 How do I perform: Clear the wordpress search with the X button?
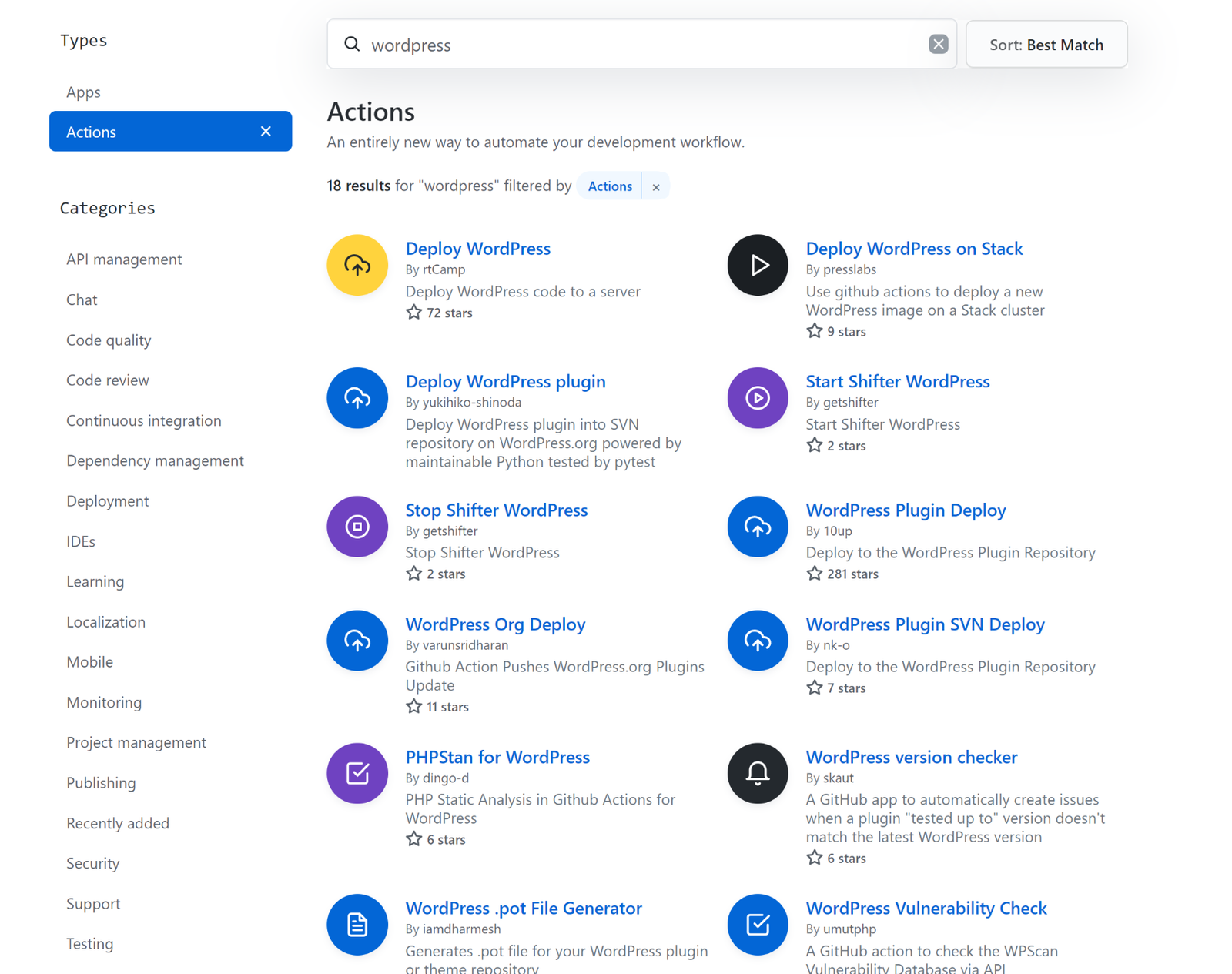[x=938, y=44]
